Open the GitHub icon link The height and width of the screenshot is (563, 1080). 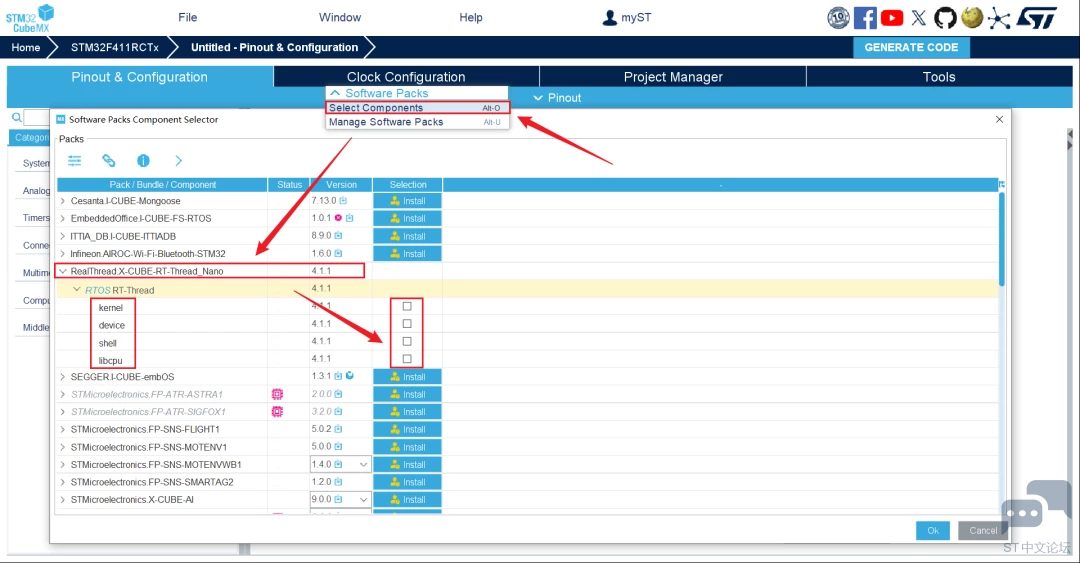click(945, 17)
